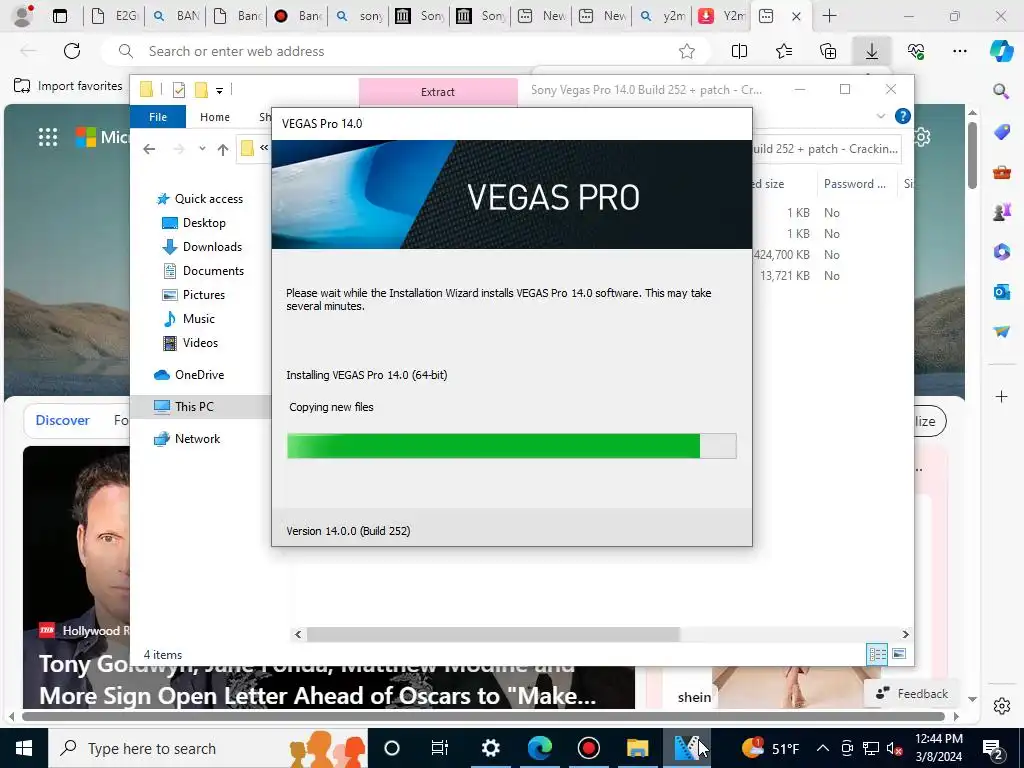Click the Windows taskbar search box
Image resolution: width=1024 pixels, height=768 pixels.
pyautogui.click(x=208, y=748)
